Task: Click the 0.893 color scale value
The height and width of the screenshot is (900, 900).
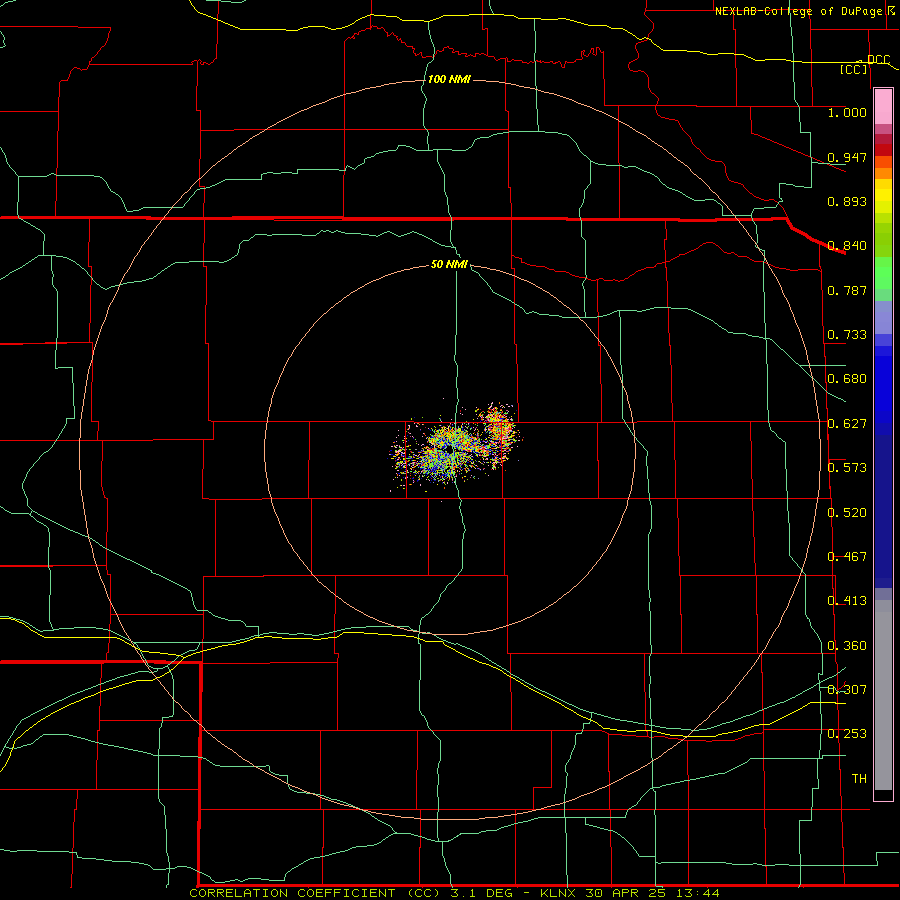Action: [x=847, y=201]
